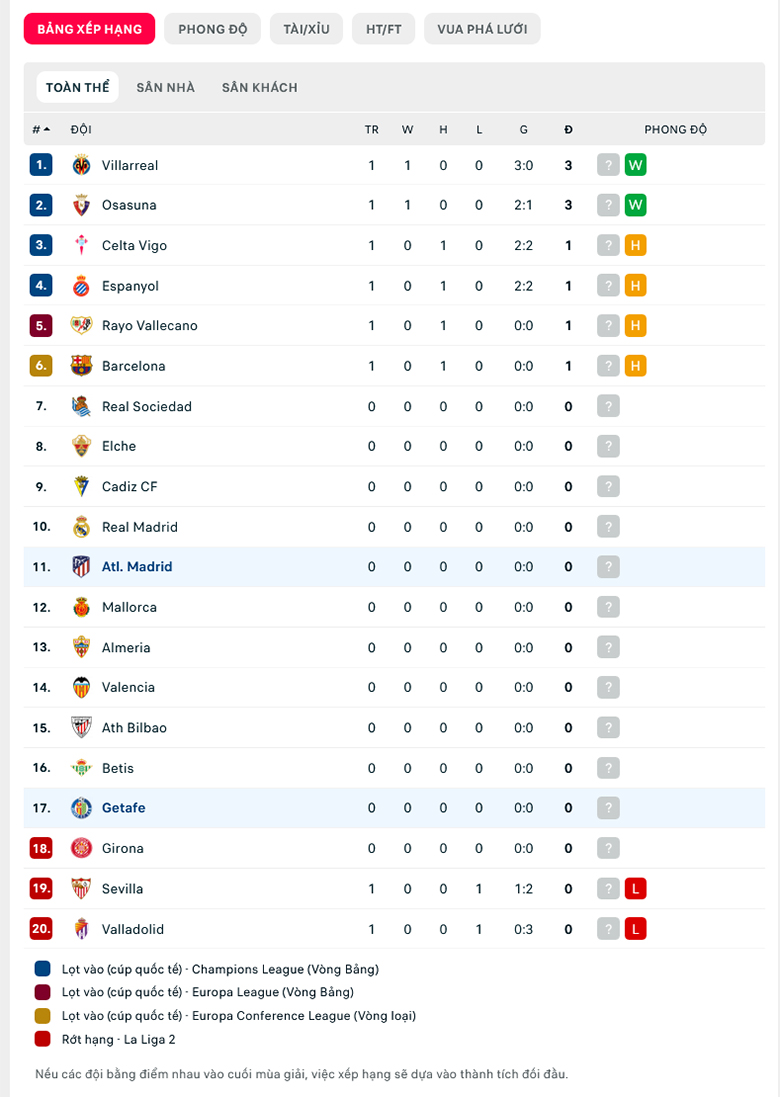780x1097 pixels.
Task: Click Sevilla's red L form badge
Action: click(x=635, y=889)
